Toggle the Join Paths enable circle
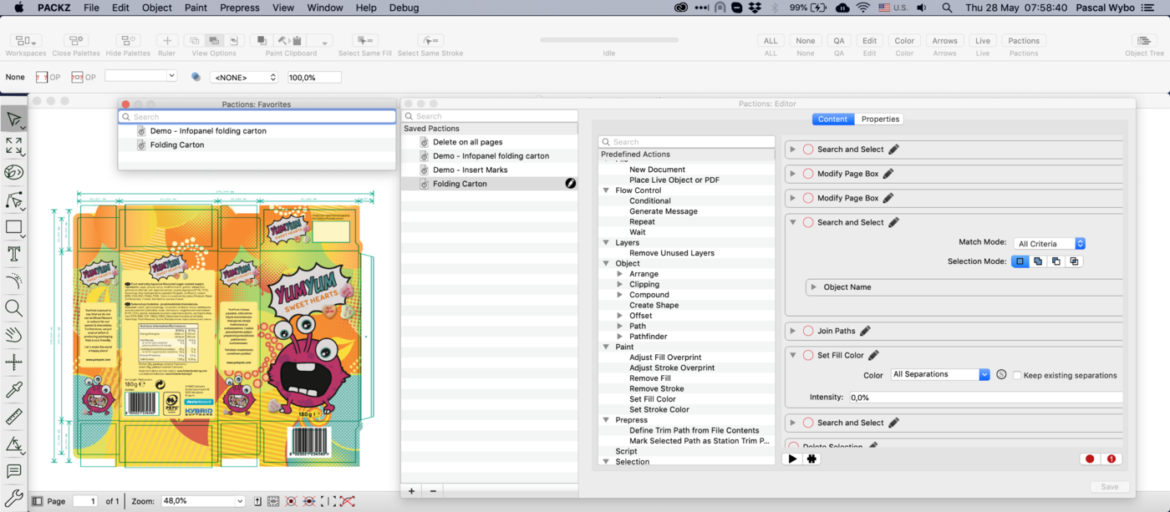This screenshot has width=1170, height=512. coord(807,331)
